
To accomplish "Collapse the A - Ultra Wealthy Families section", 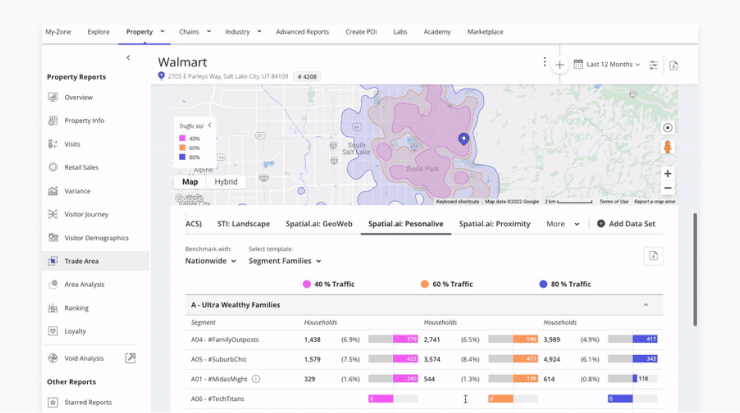I will tap(646, 305).
